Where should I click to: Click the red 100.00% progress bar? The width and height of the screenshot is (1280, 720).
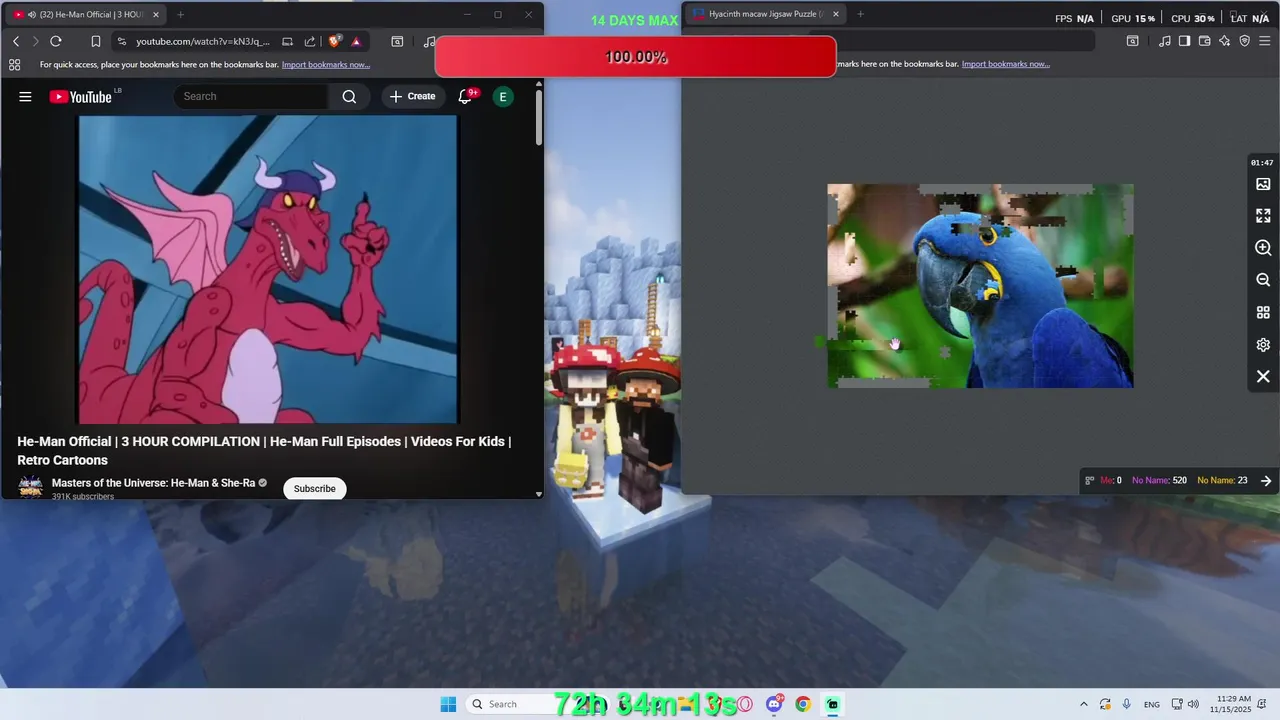click(635, 57)
